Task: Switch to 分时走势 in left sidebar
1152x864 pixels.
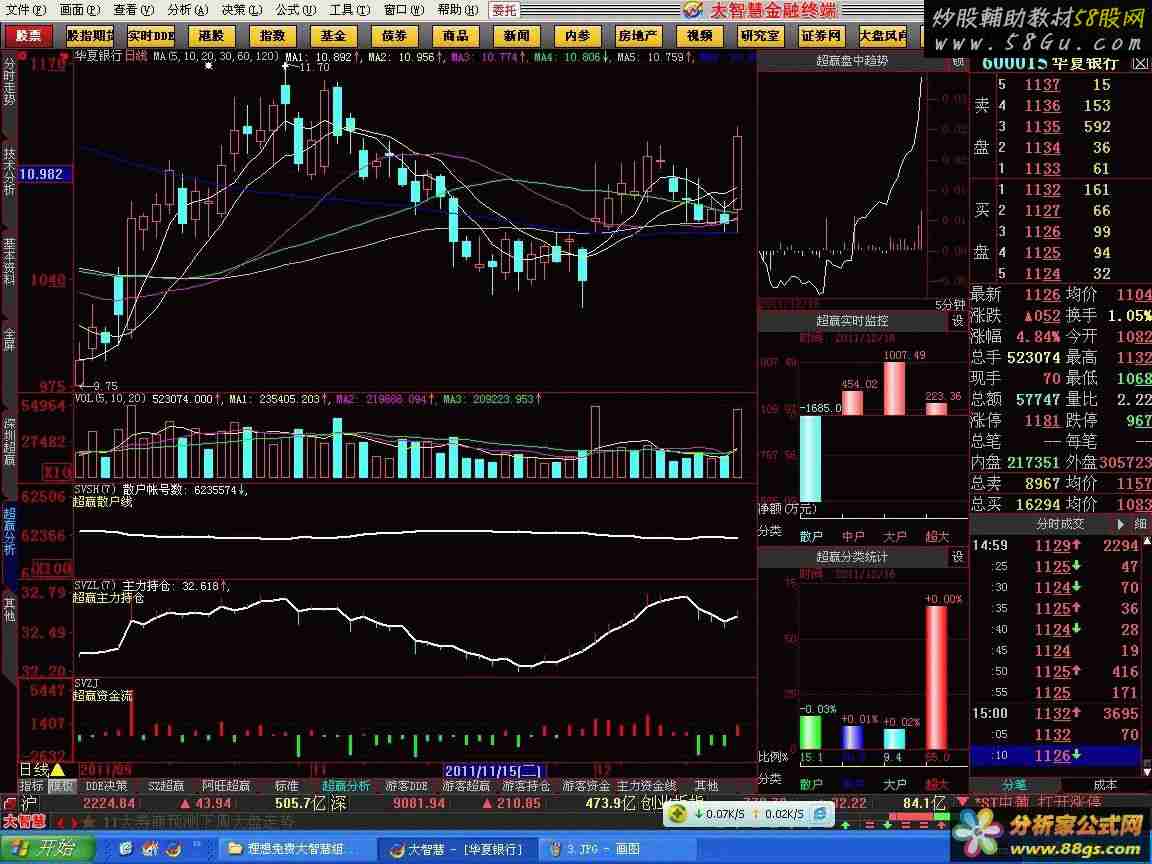Action: (9, 82)
